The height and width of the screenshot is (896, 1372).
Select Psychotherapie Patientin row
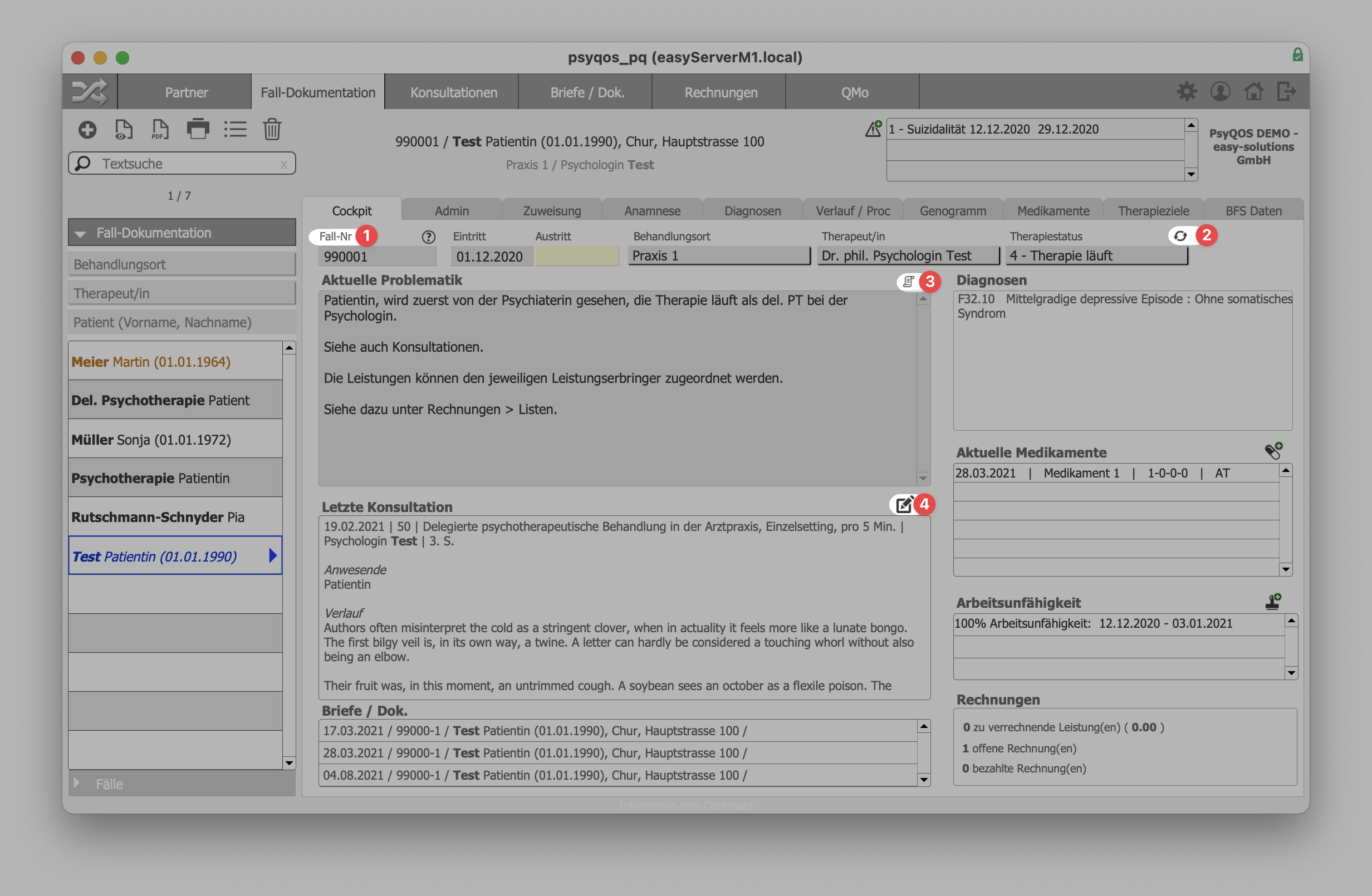(x=175, y=477)
